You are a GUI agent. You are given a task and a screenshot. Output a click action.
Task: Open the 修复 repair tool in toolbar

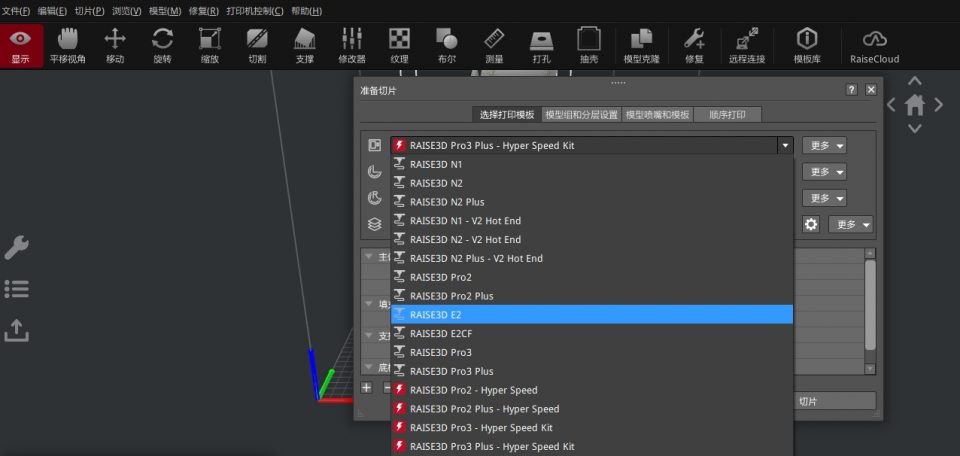coord(694,46)
